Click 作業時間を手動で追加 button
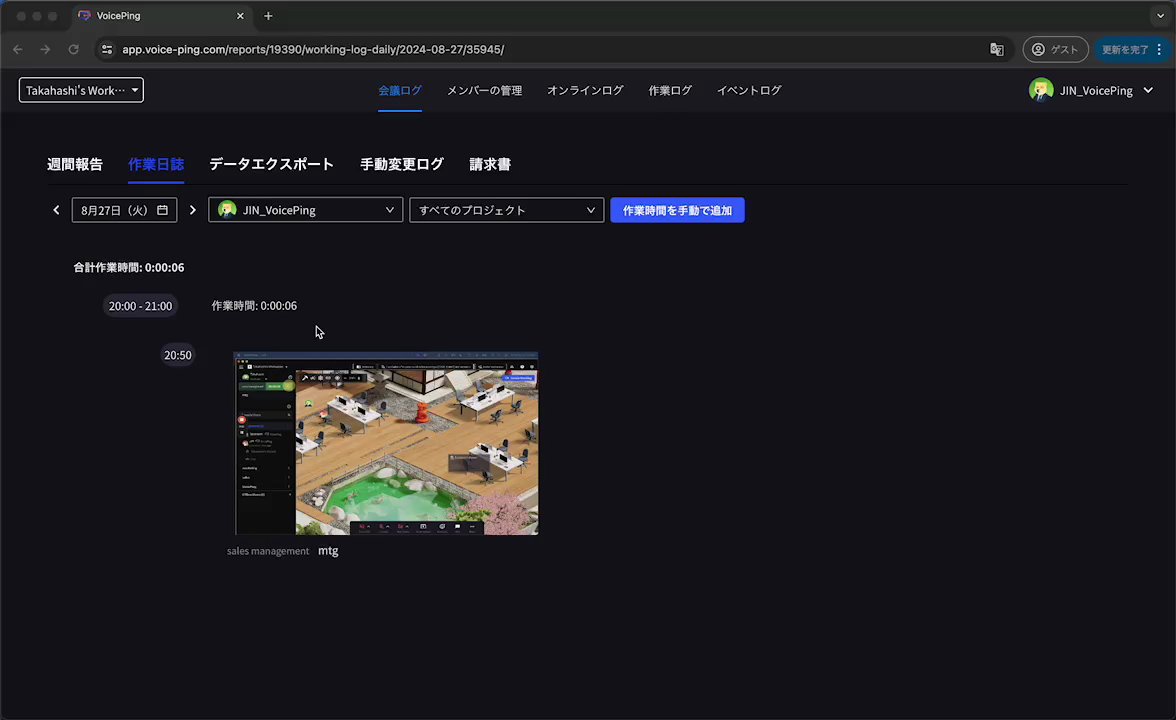The height and width of the screenshot is (720, 1176). point(677,210)
